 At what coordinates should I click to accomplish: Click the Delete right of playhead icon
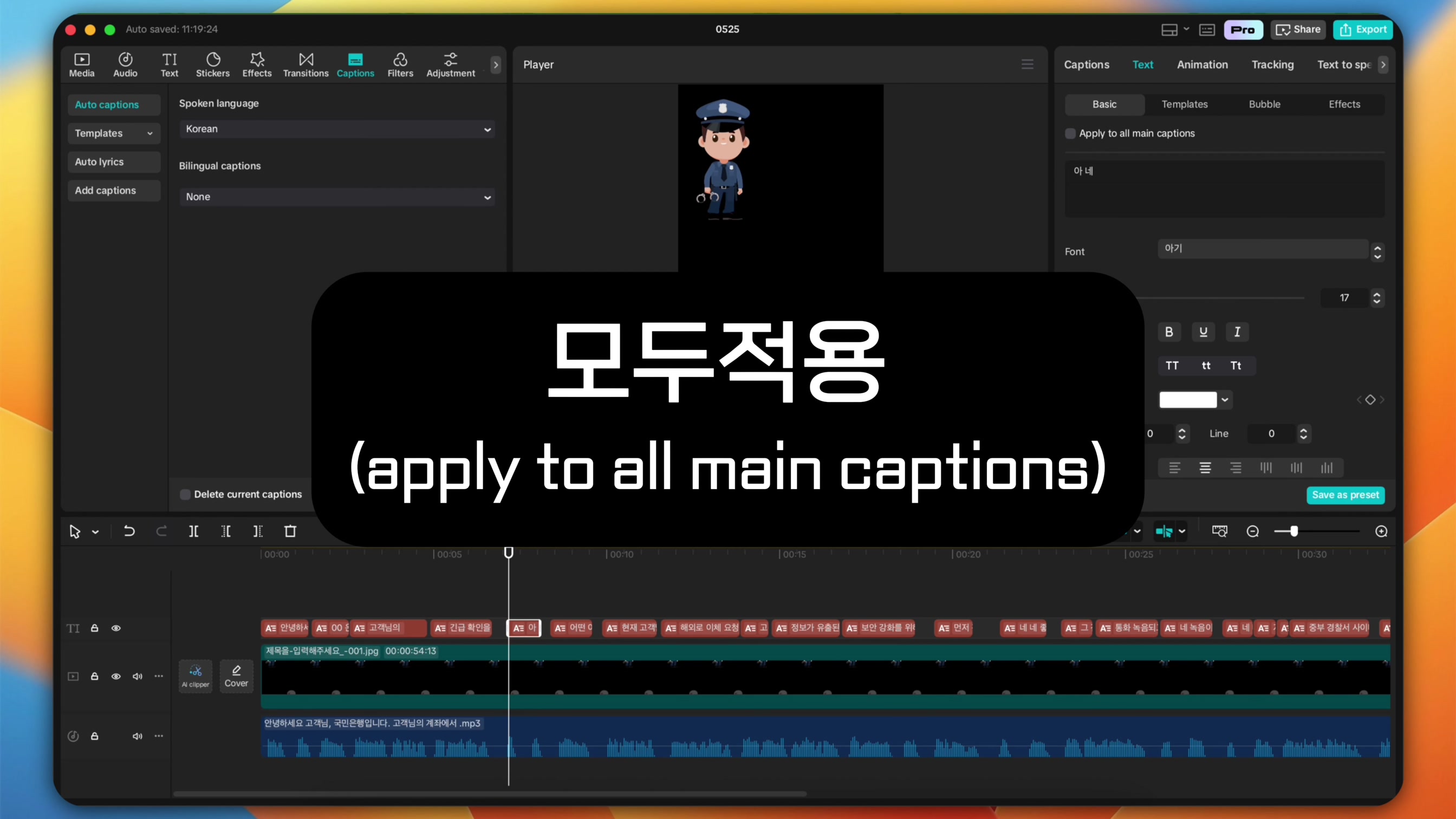[258, 531]
